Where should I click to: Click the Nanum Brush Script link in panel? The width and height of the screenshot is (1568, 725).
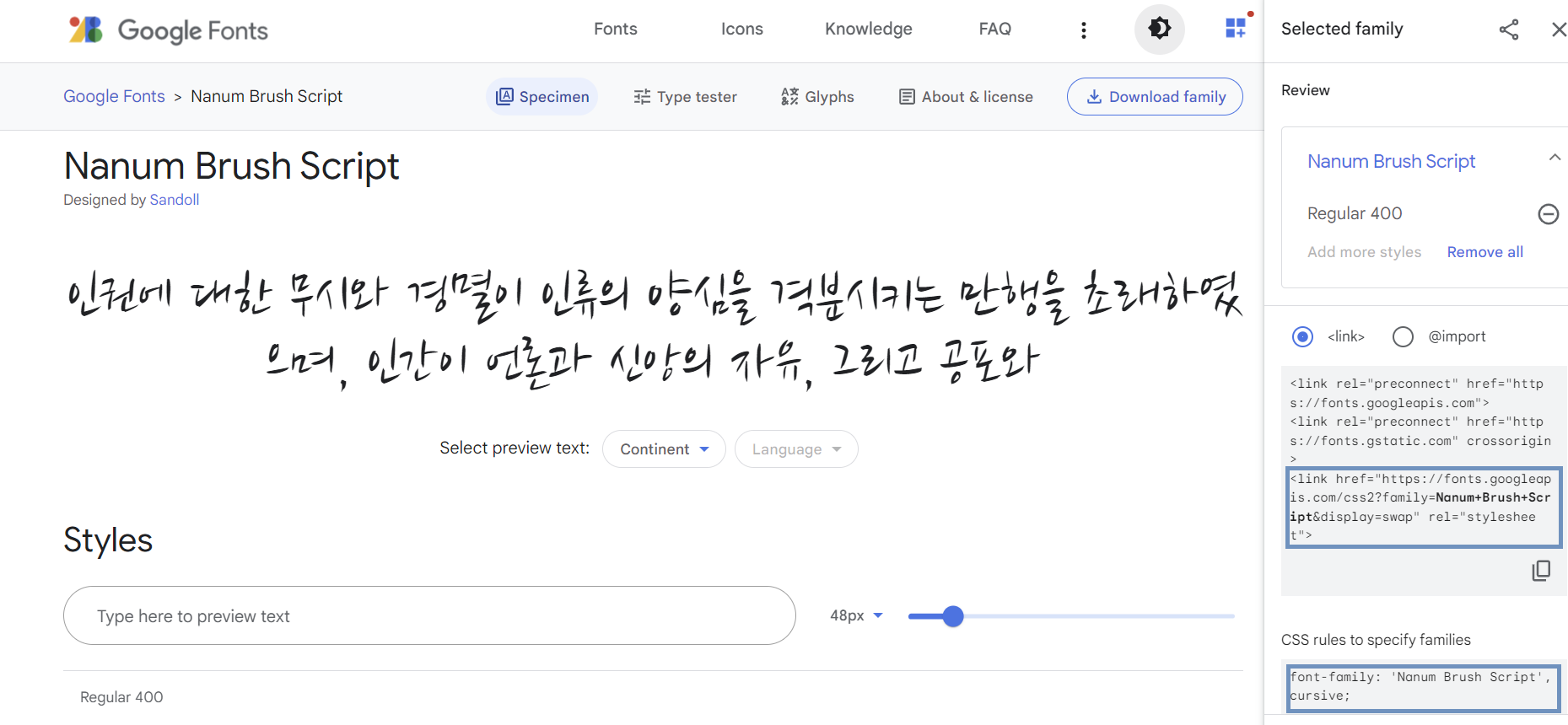pyautogui.click(x=1392, y=161)
